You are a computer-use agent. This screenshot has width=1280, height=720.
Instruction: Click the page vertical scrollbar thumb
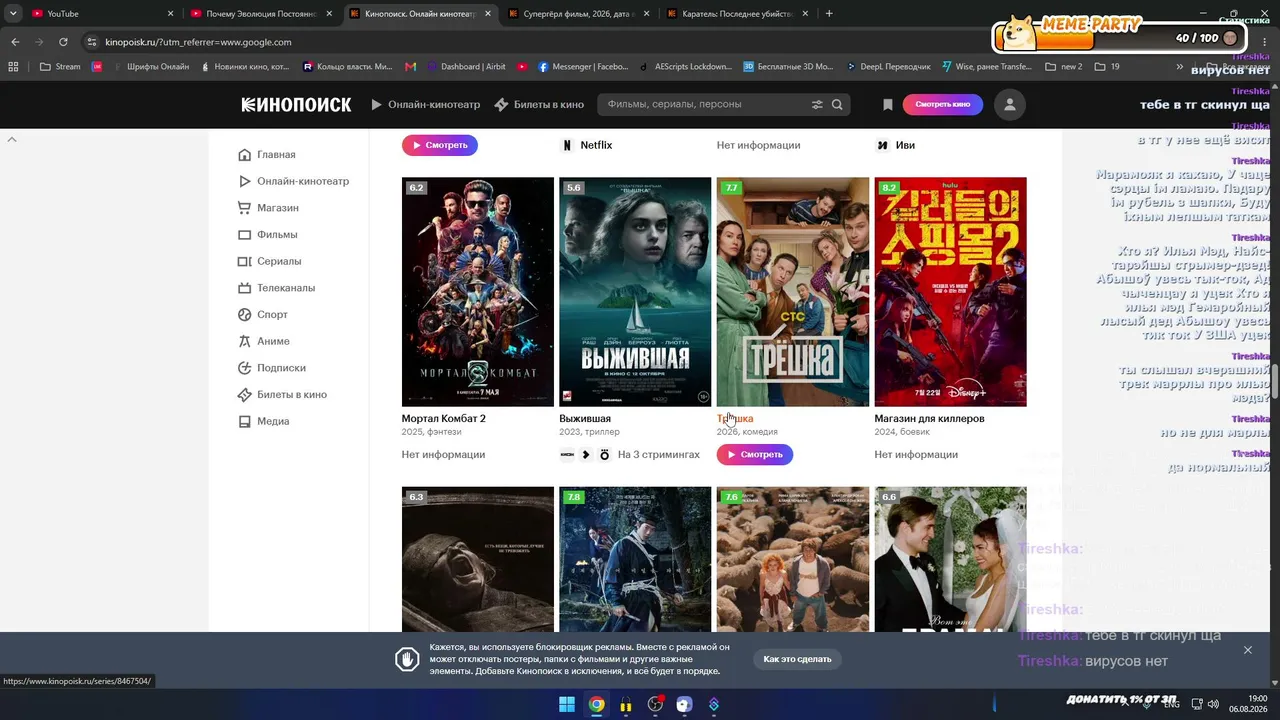pyautogui.click(x=1275, y=382)
